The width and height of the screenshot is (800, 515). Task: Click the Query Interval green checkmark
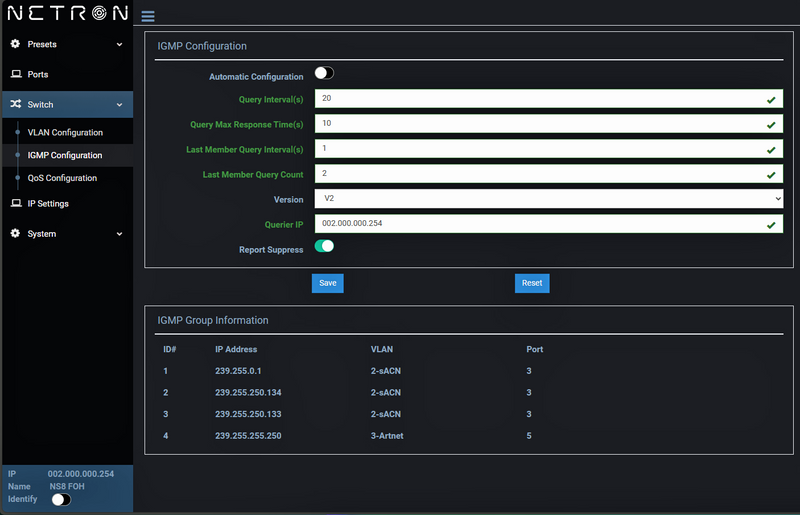point(771,100)
